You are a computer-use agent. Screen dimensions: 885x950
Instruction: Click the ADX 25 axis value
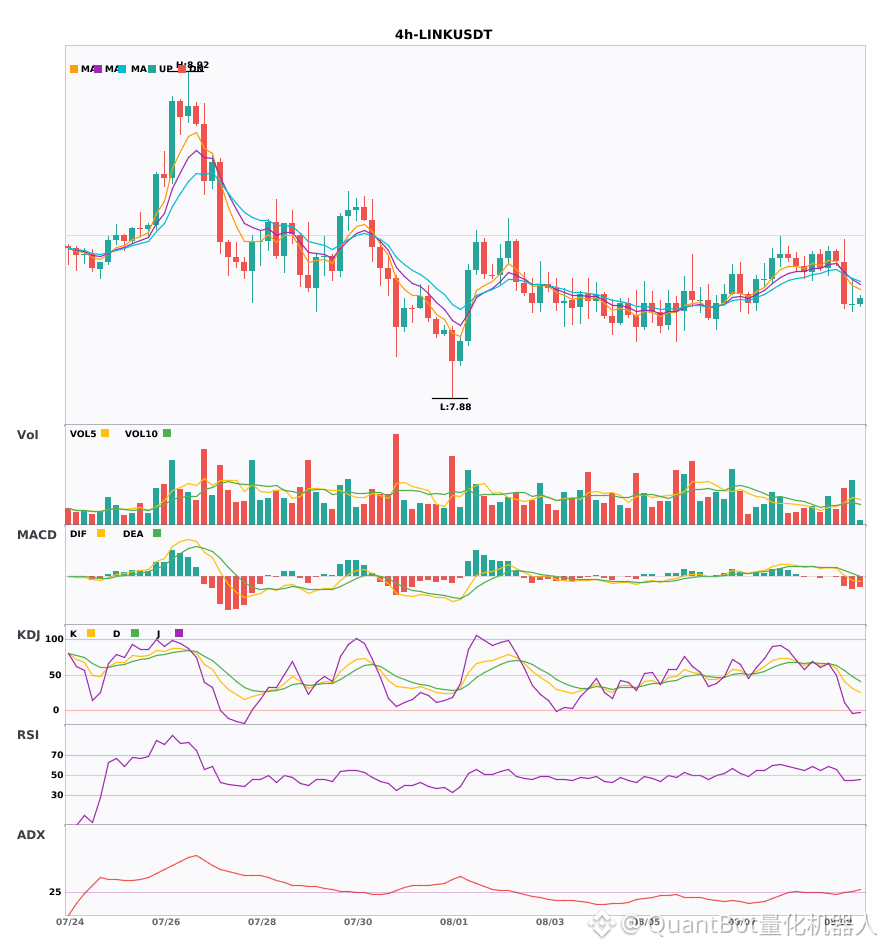(x=55, y=892)
